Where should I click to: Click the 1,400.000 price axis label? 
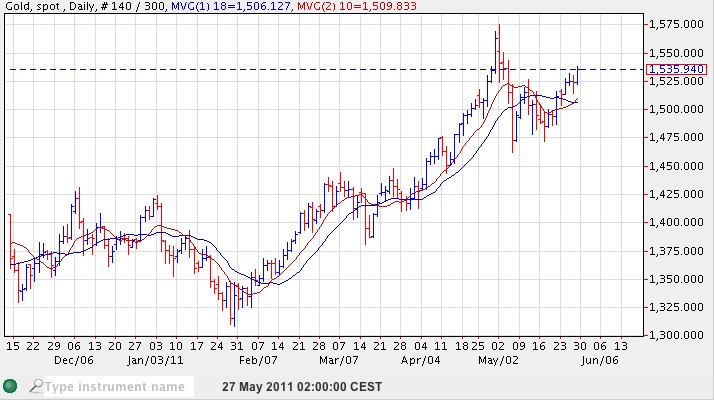[x=676, y=222]
